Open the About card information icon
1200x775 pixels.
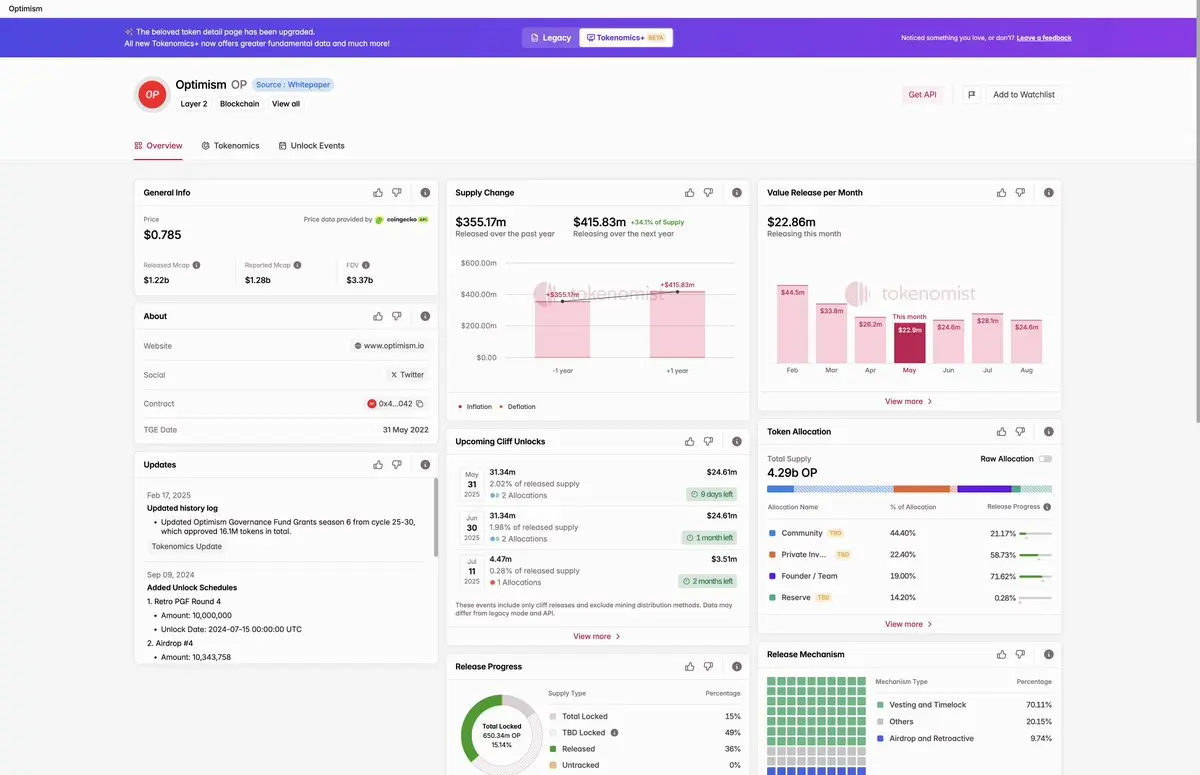click(425, 316)
